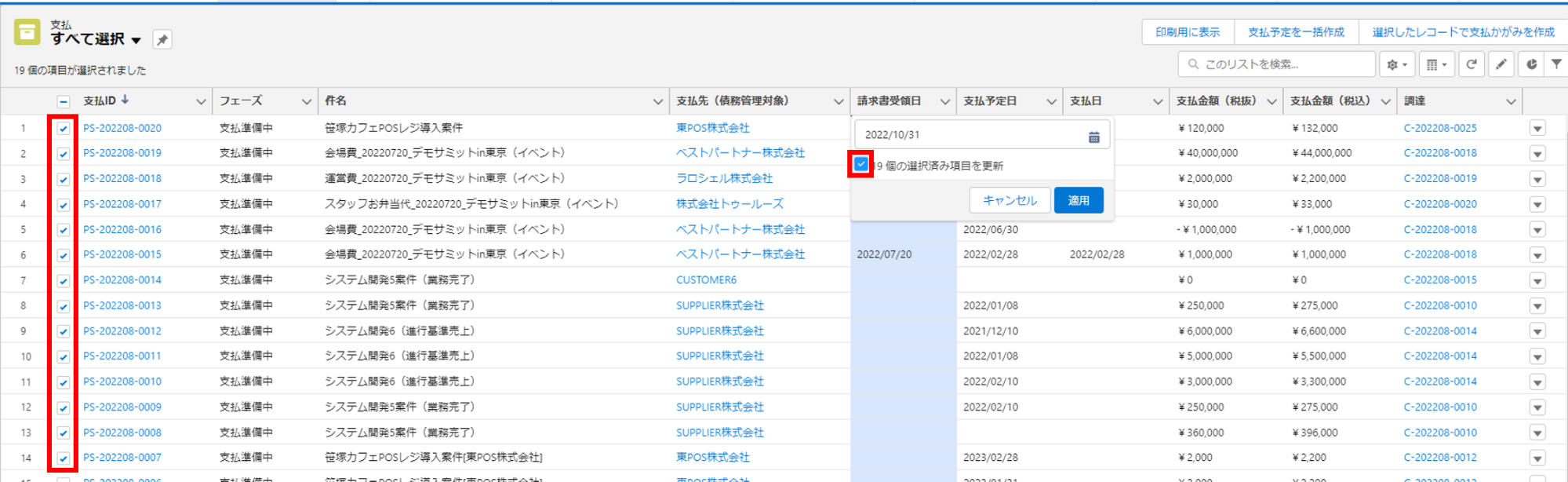Uncheck row PS-202208-0015 checkbox
Image resolution: width=1568 pixels, height=482 pixels.
[x=64, y=255]
